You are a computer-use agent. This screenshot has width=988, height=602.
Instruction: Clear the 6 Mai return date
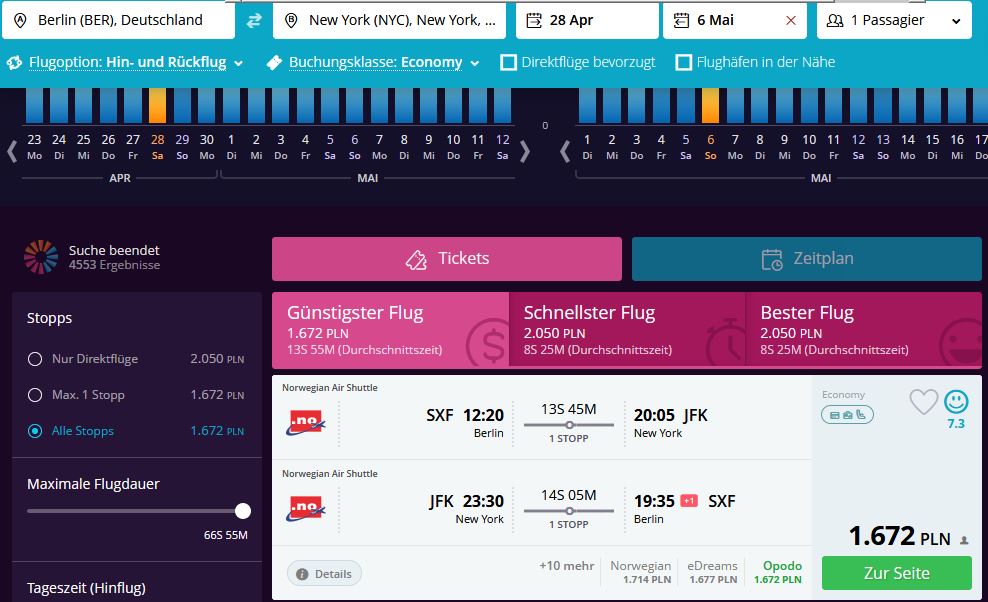(x=791, y=20)
